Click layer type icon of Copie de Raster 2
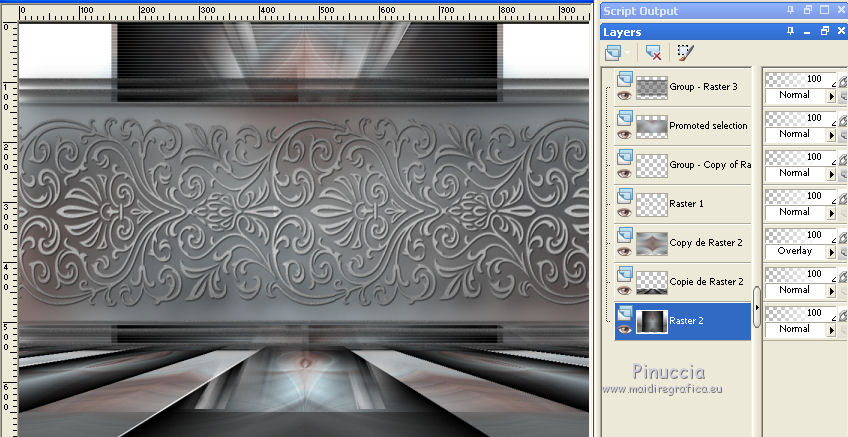 point(625,274)
